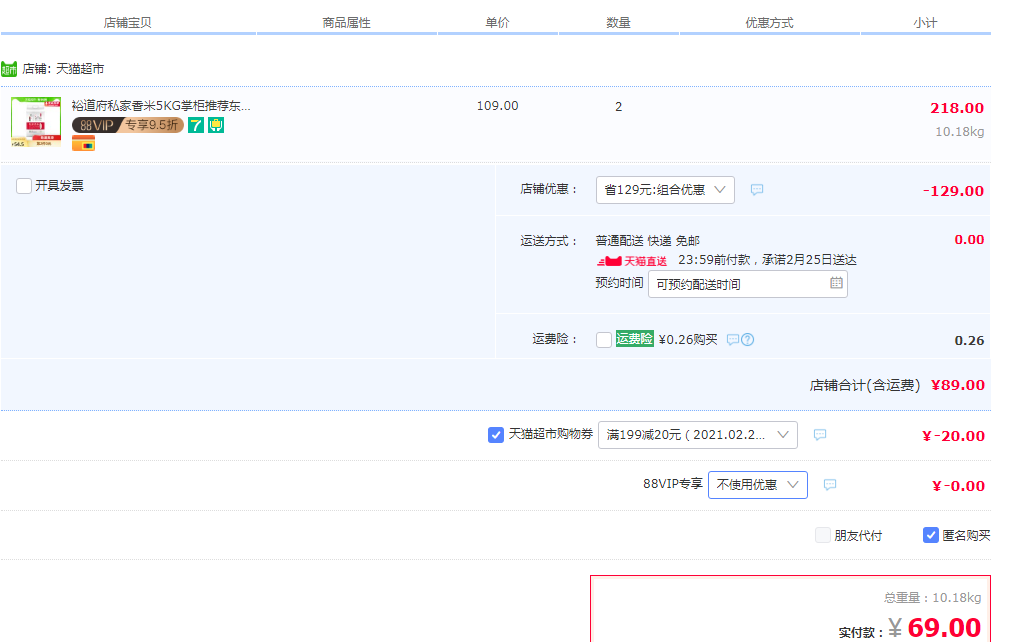Click the product title 裕道府私家香米5KG
The image size is (1012, 642).
(x=161, y=106)
